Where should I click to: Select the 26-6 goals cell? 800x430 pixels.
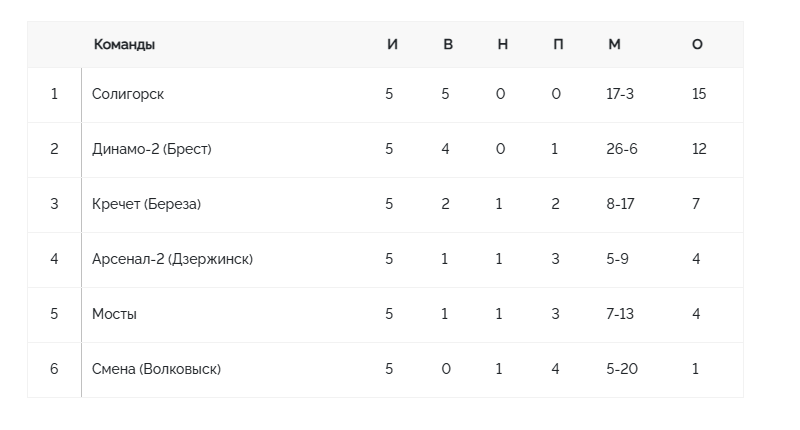coord(622,149)
